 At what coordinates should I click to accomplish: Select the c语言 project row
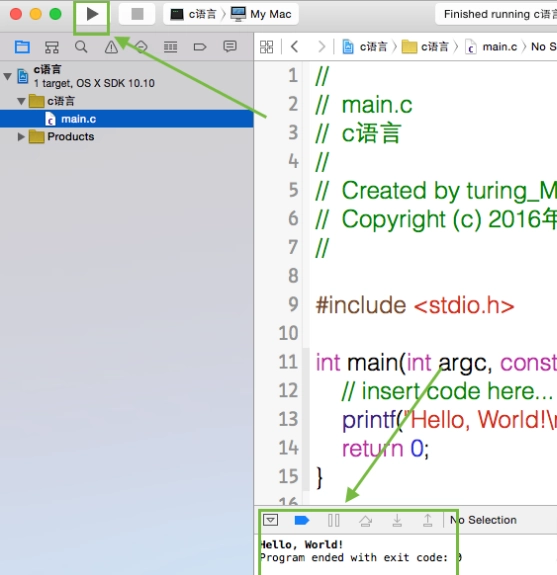coord(127,76)
